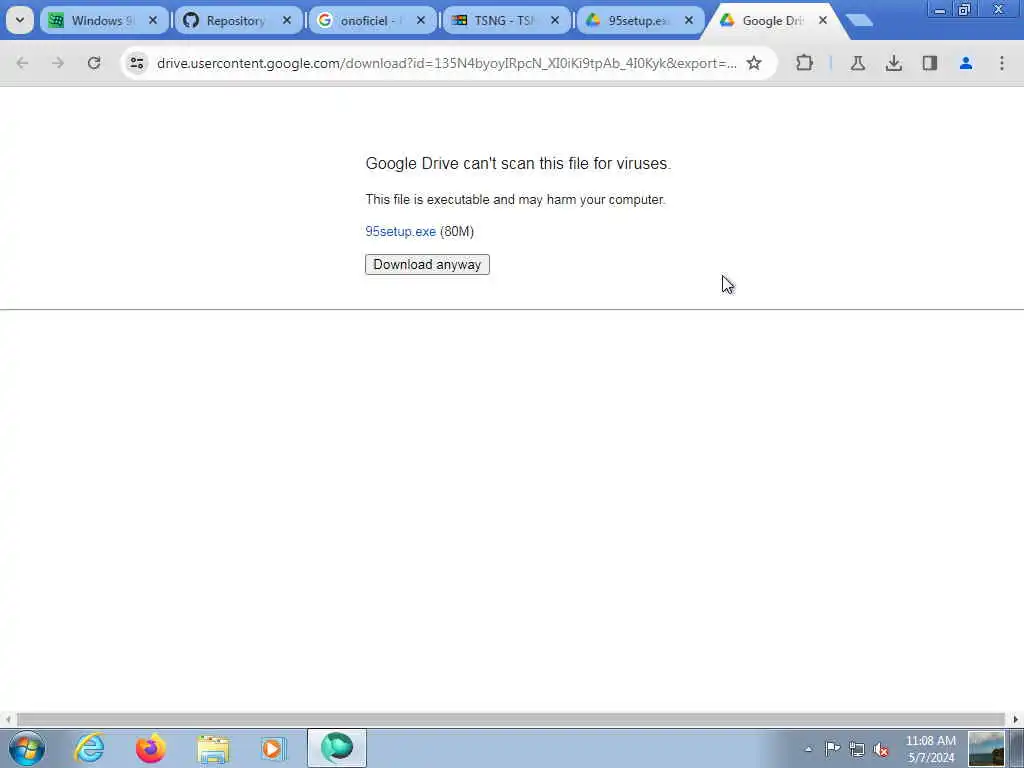Image resolution: width=1024 pixels, height=768 pixels.
Task: Click the address bar URL
Action: coord(447,63)
